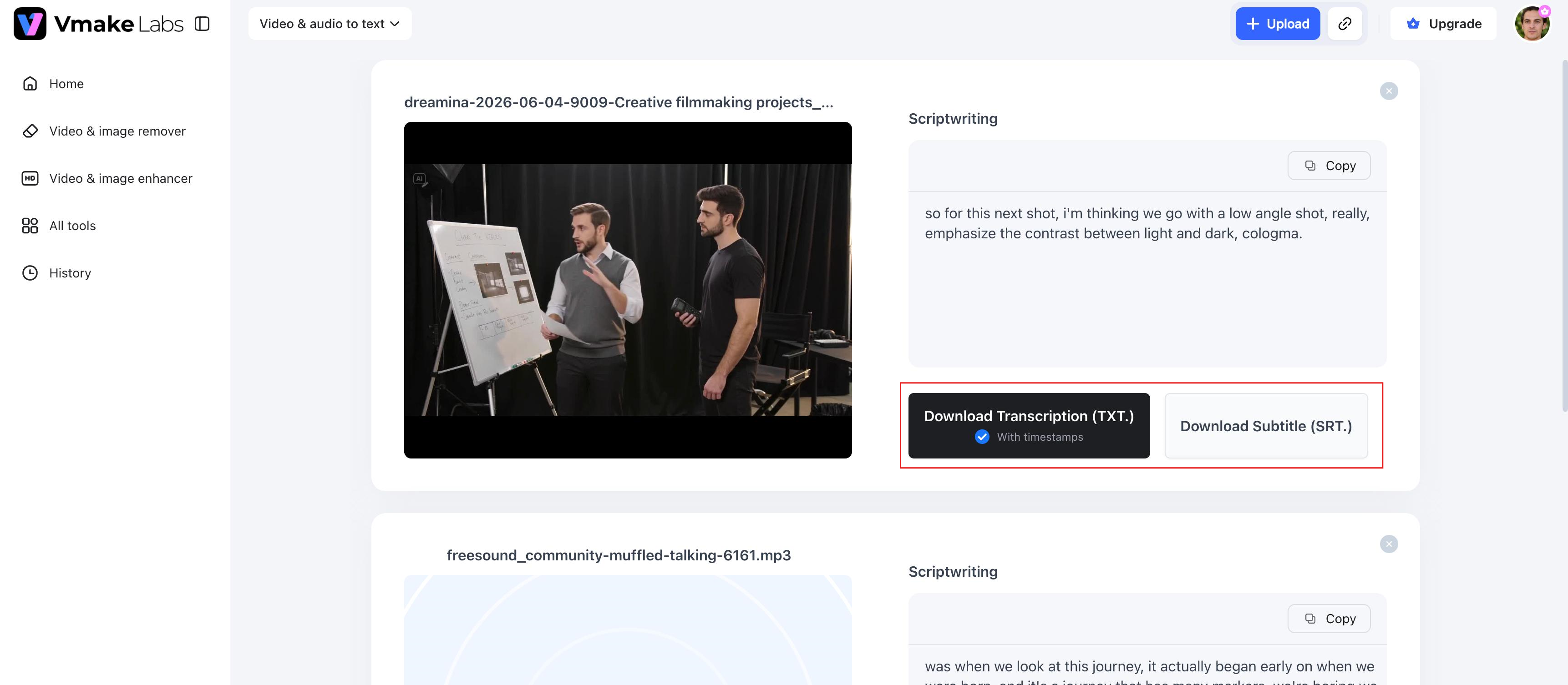Copy the second Scriptwriting transcript
The height and width of the screenshot is (685, 1568).
[1329, 619]
